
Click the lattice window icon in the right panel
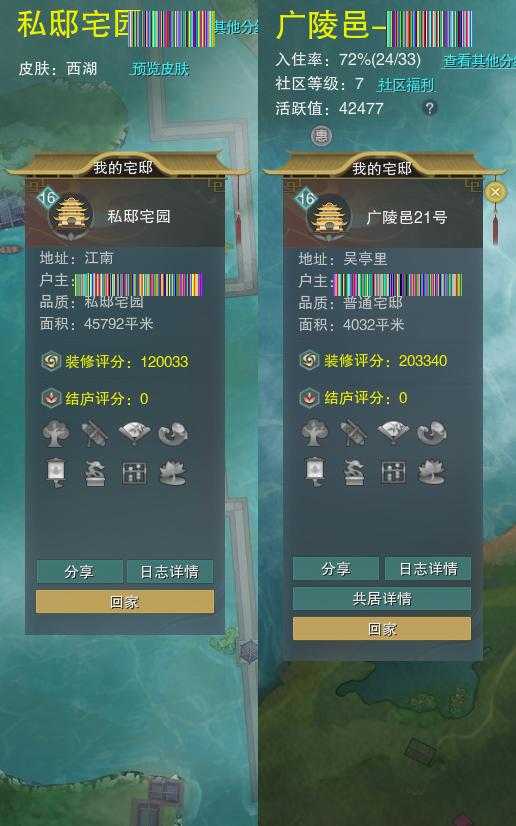tap(393, 473)
